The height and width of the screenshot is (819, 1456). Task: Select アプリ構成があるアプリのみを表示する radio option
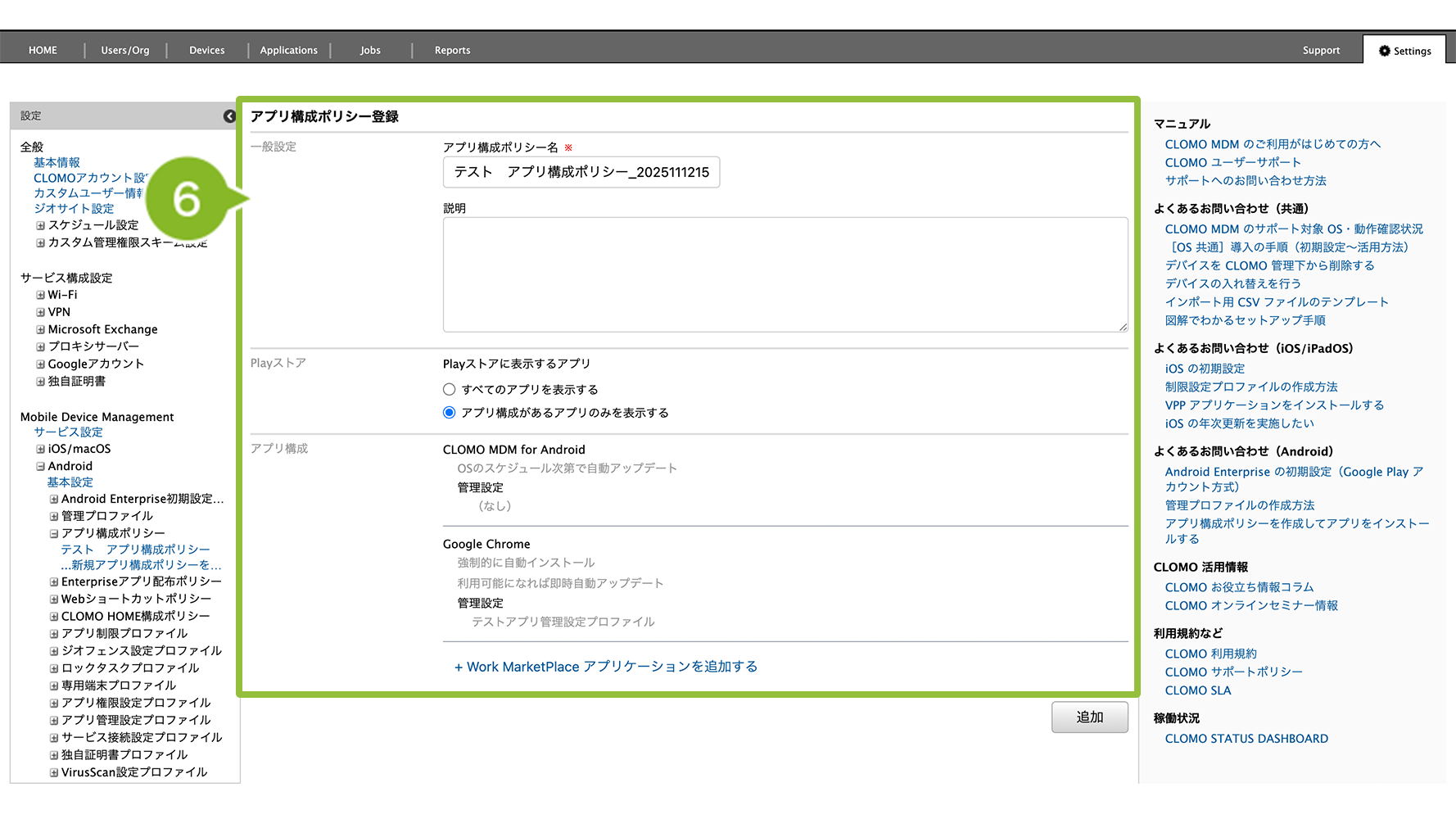tap(449, 413)
